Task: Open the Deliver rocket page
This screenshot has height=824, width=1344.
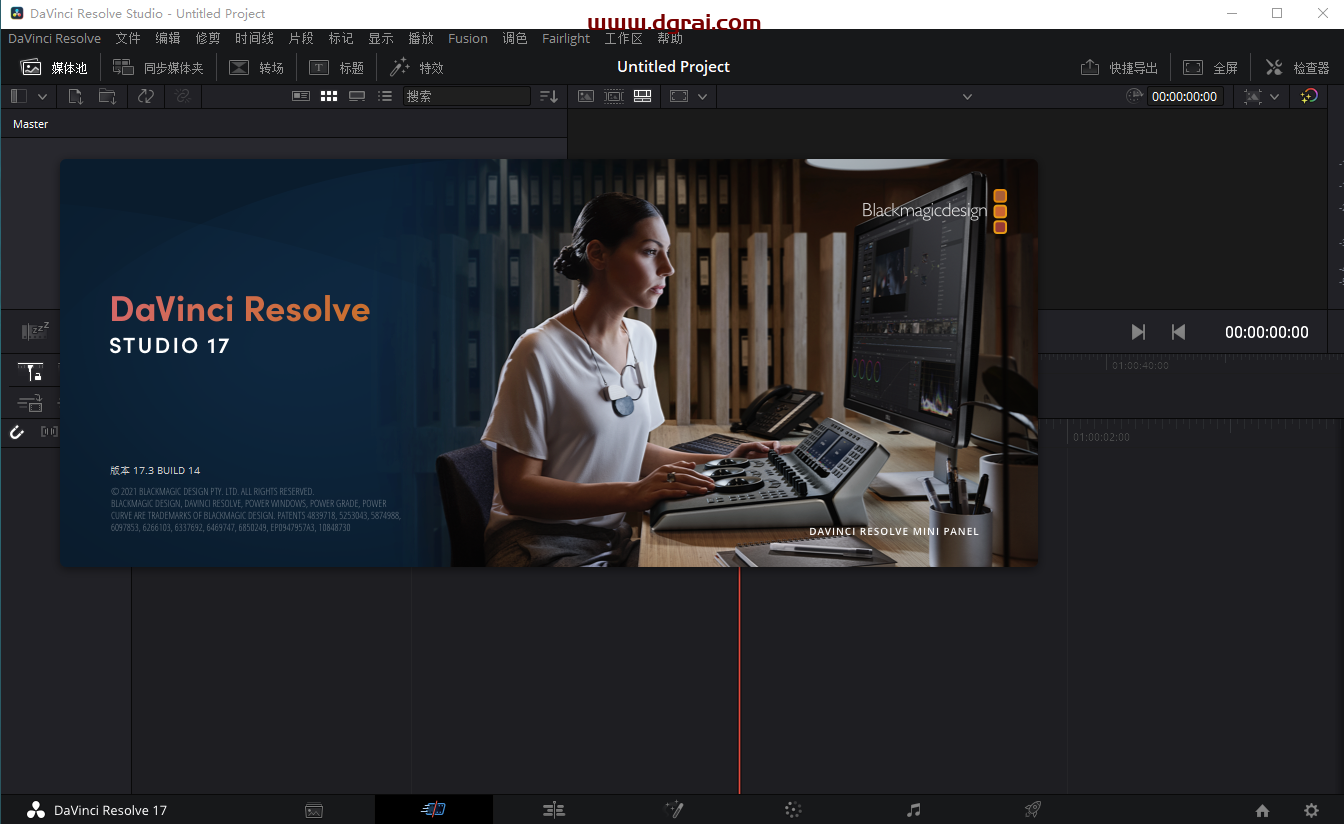Action: pos(1033,810)
